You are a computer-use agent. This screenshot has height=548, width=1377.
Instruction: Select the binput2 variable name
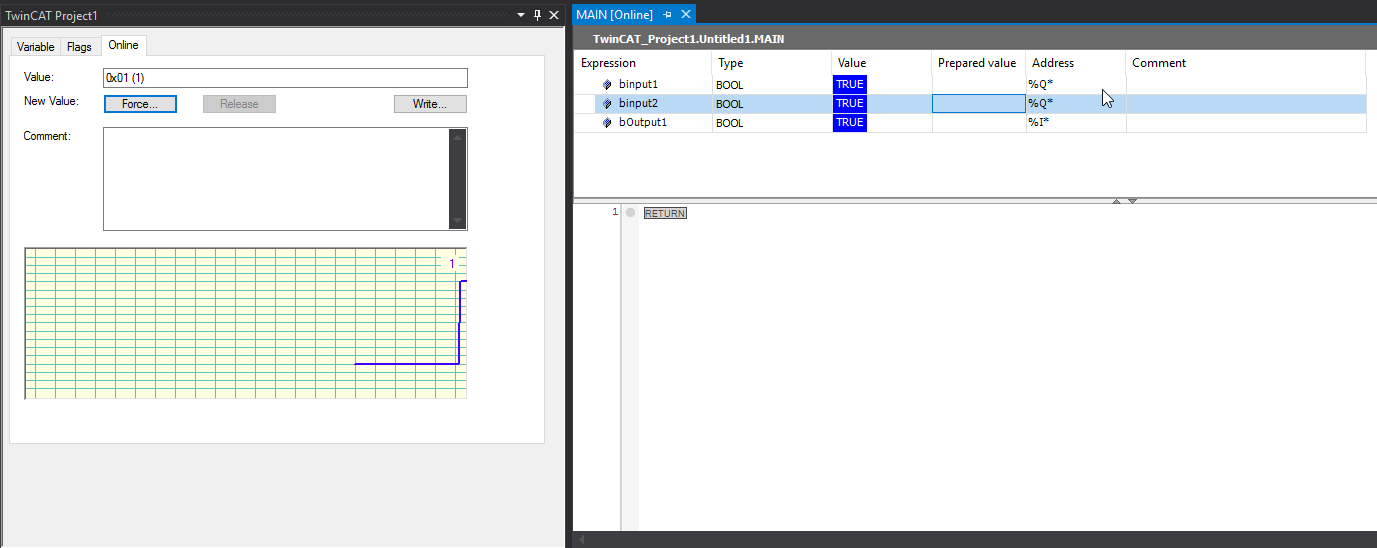[x=638, y=104]
